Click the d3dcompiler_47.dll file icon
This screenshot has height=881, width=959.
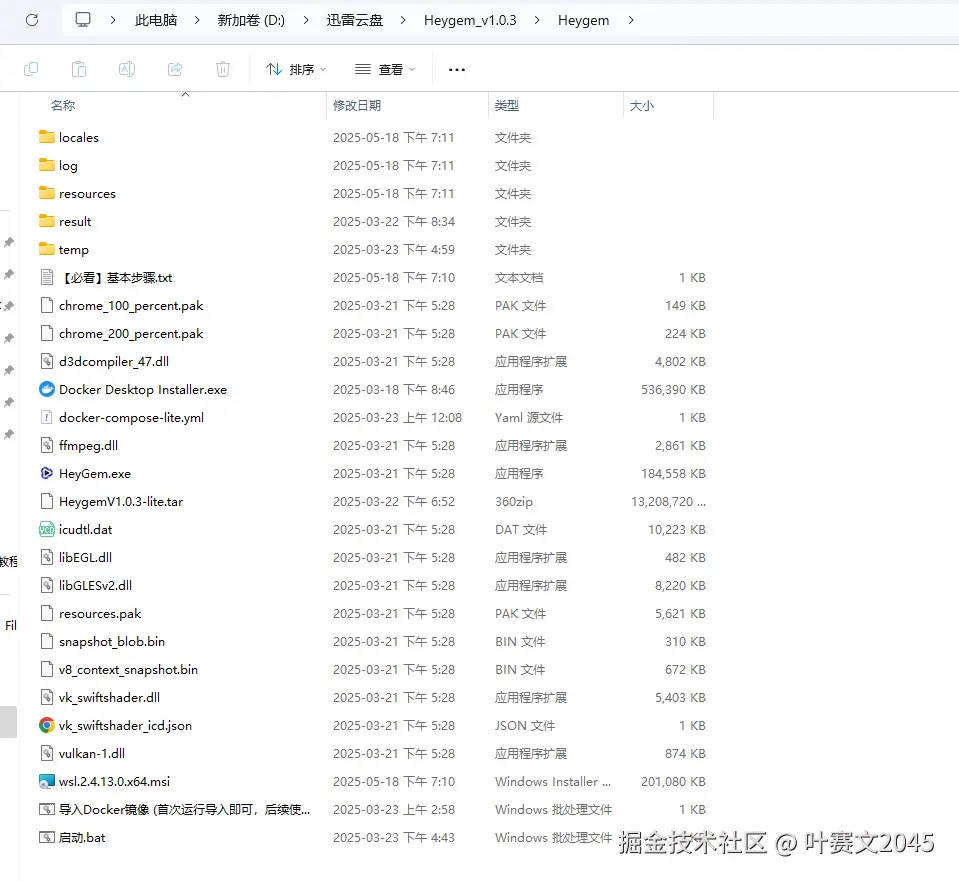tap(47, 361)
